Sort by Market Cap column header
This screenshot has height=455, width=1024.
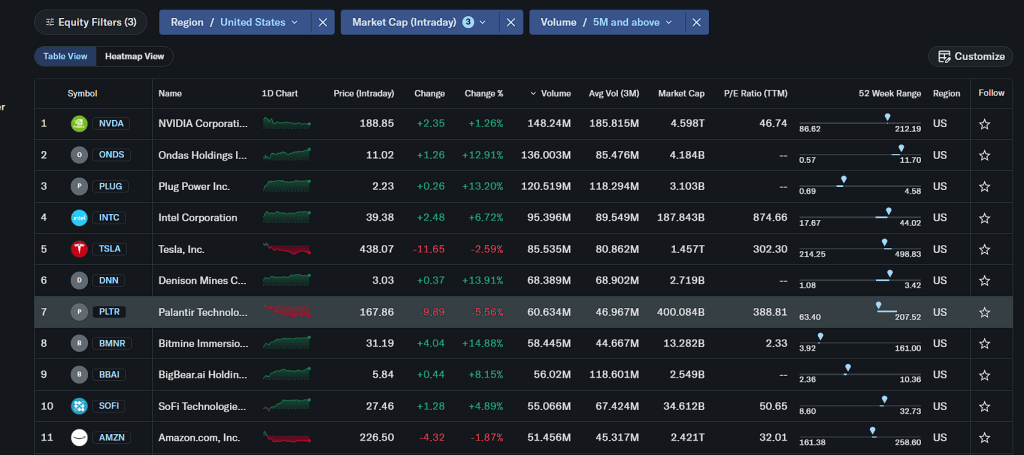[x=681, y=93]
